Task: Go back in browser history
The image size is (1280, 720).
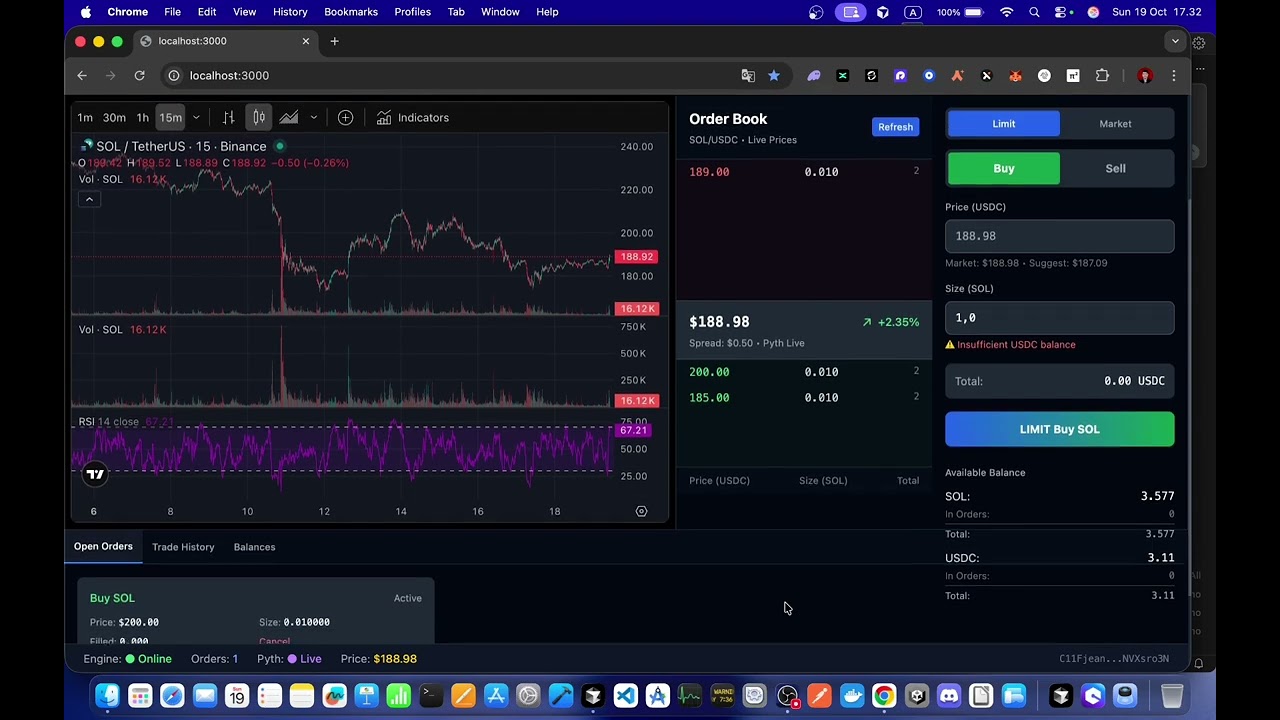Action: [x=82, y=75]
